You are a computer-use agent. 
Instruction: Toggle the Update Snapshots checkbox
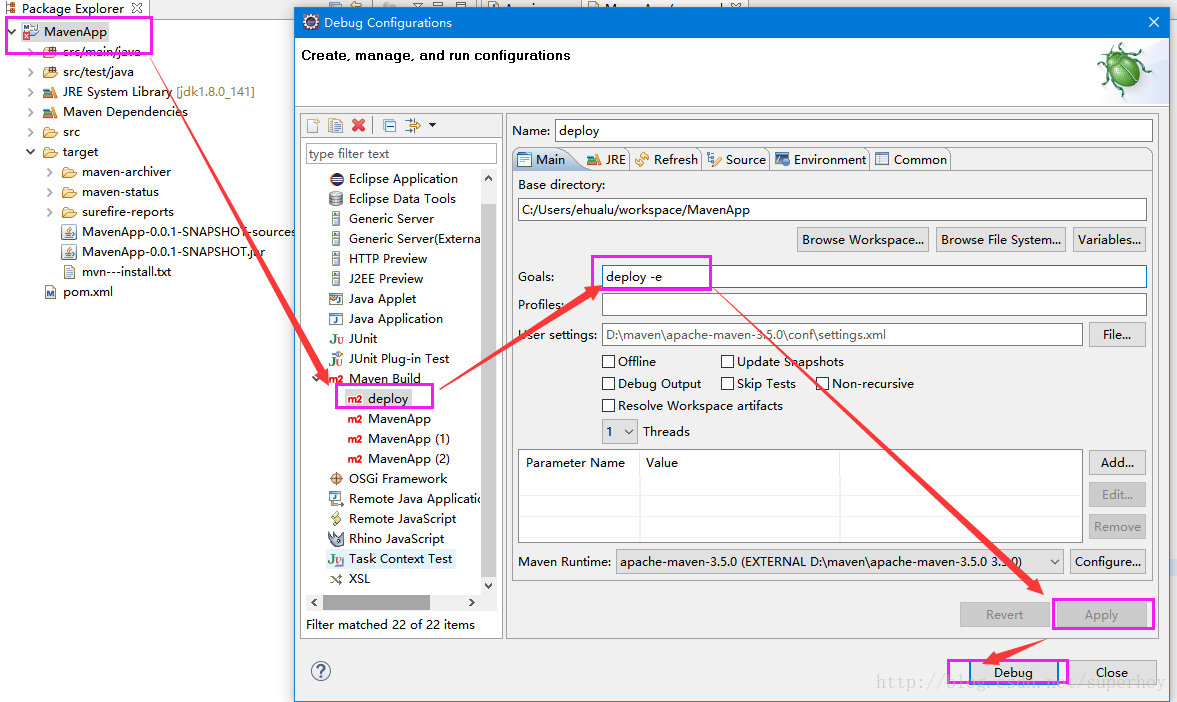pyautogui.click(x=727, y=362)
